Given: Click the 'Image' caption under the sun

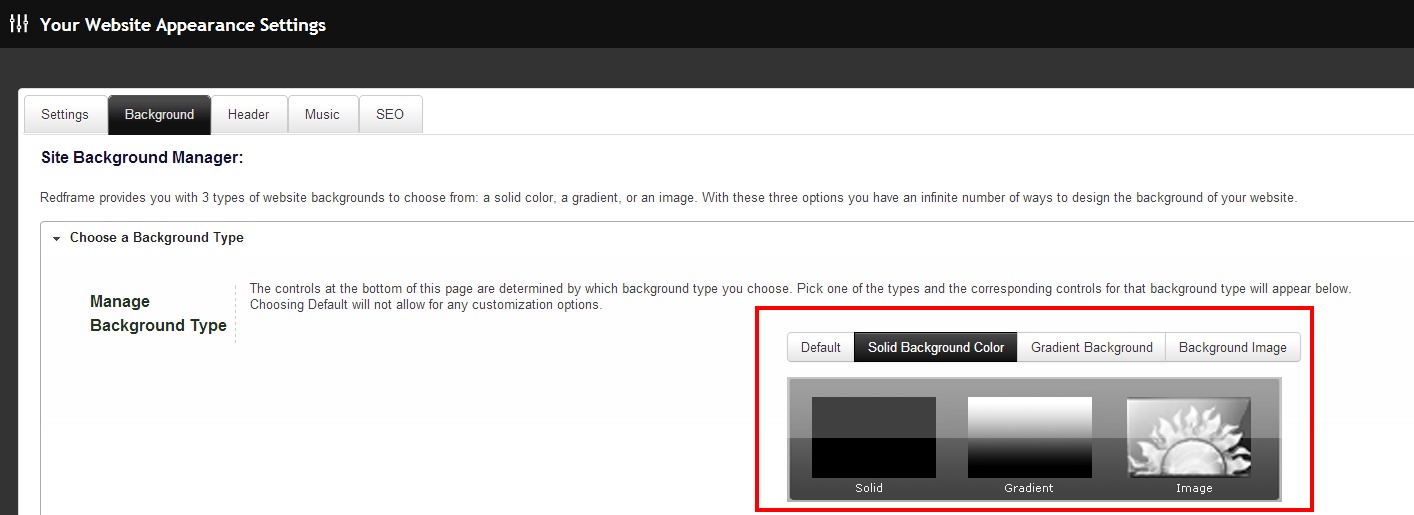Looking at the screenshot, I should tap(1194, 488).
